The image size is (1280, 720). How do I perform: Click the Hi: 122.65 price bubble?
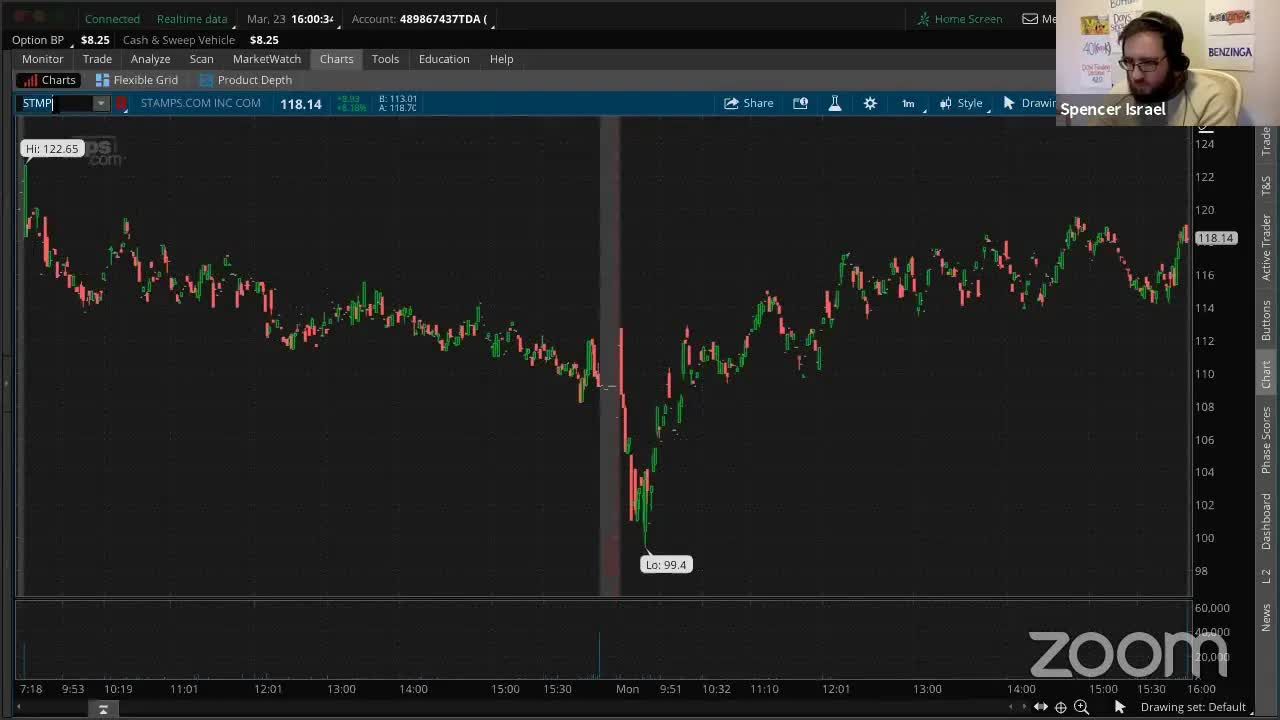(52, 149)
